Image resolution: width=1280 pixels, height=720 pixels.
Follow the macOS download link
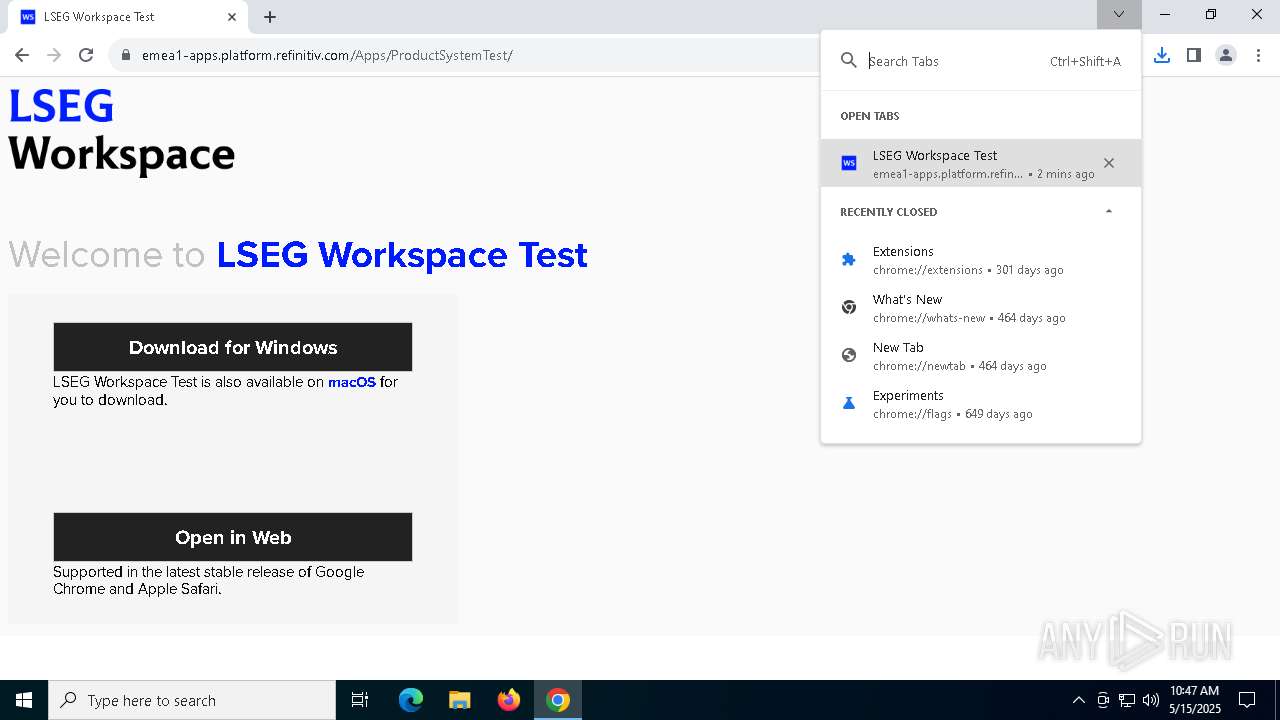(352, 382)
